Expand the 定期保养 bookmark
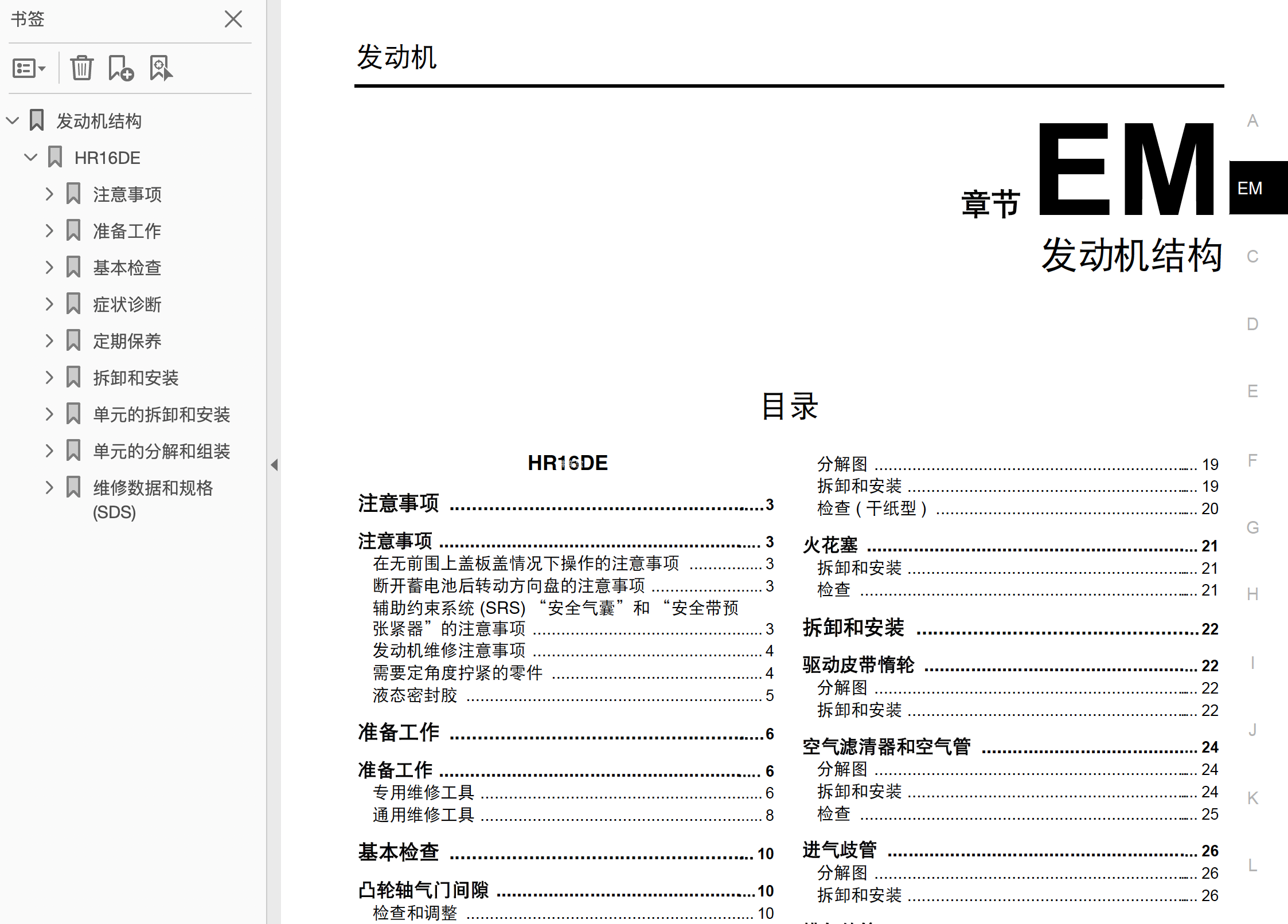 click(49, 341)
